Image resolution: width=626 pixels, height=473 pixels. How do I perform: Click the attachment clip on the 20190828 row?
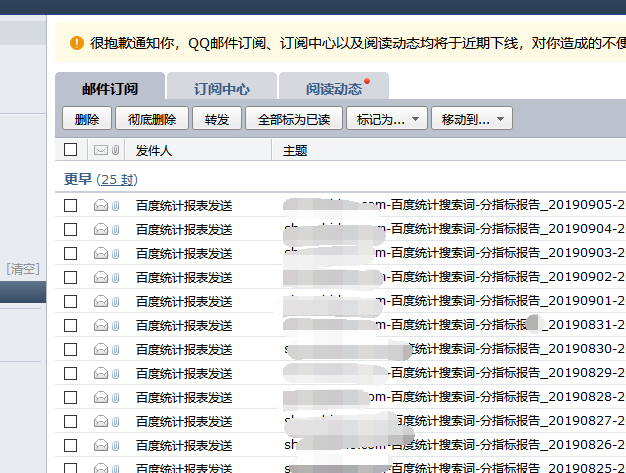click(116, 398)
